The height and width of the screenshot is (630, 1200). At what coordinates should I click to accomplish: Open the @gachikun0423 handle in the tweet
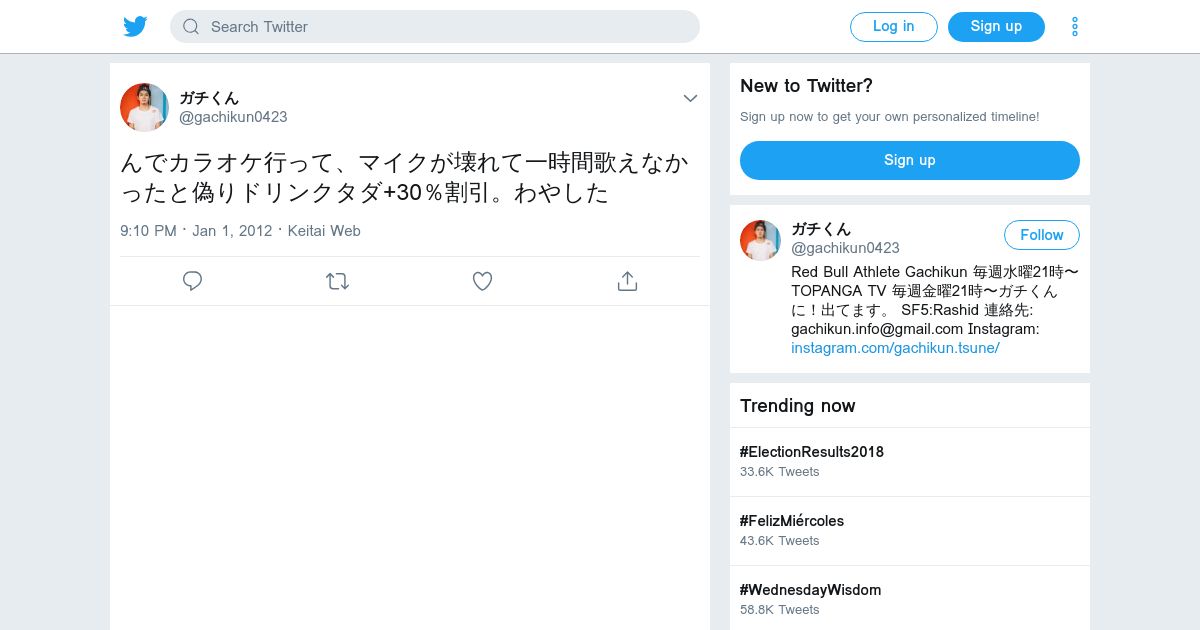pyautogui.click(x=233, y=117)
